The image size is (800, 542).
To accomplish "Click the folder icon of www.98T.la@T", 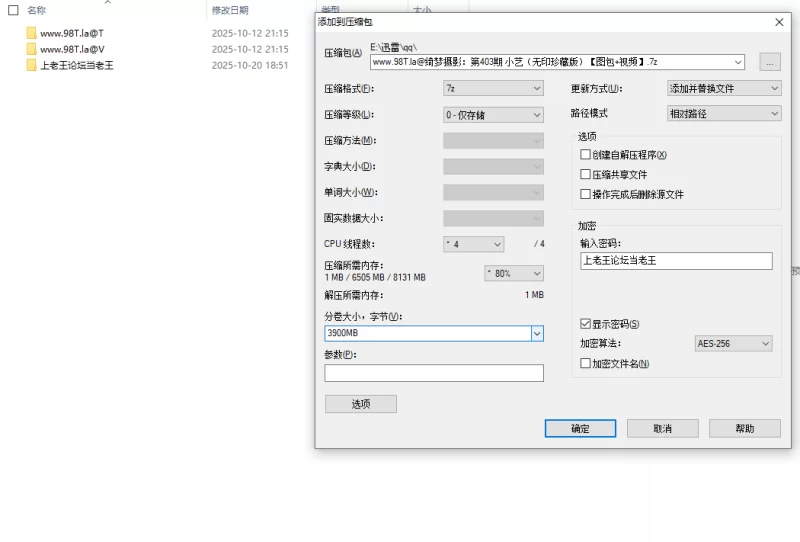I will [x=32, y=33].
